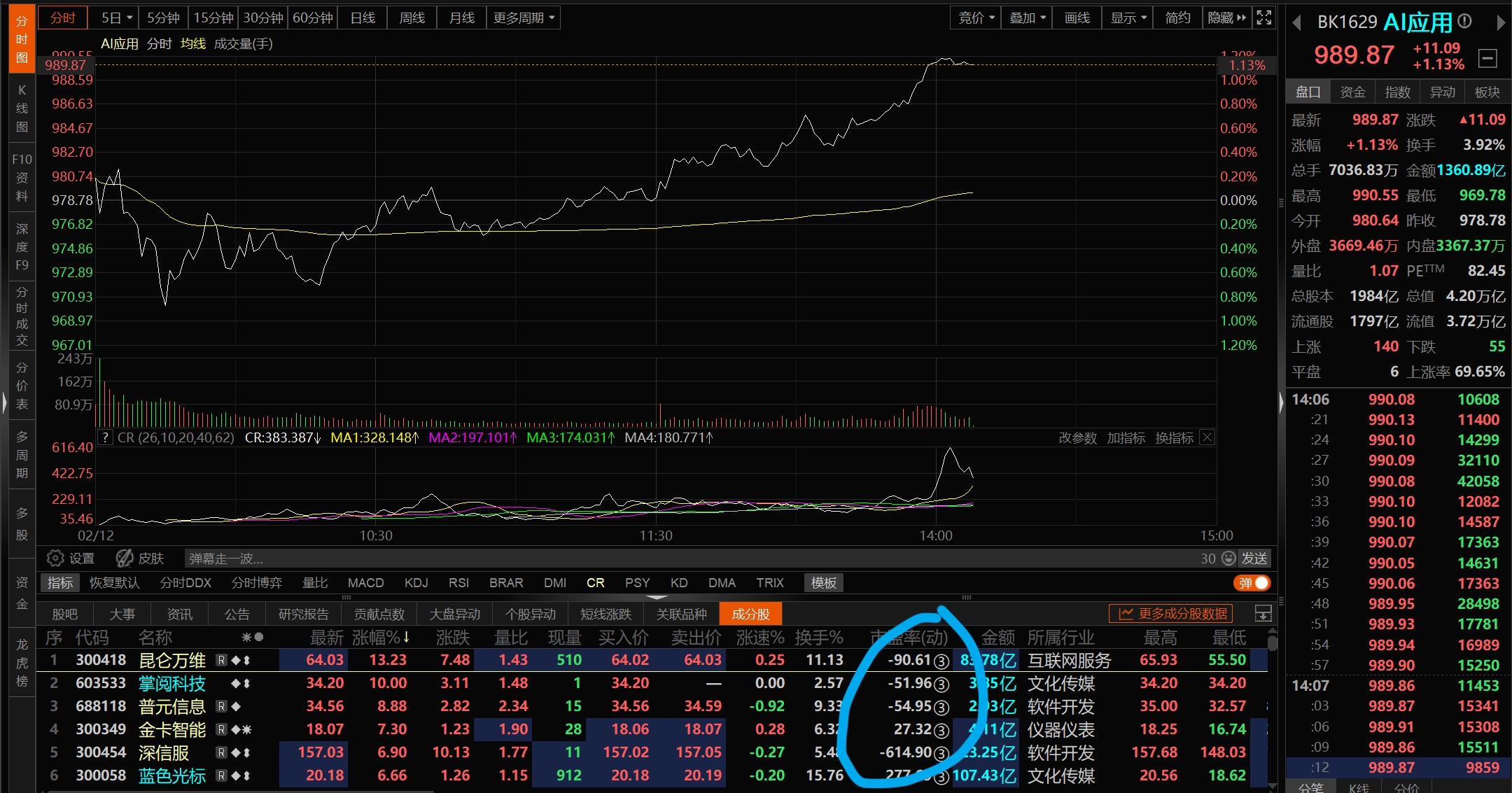
Task: Expand the 更多周期 dropdown
Action: pyautogui.click(x=524, y=17)
